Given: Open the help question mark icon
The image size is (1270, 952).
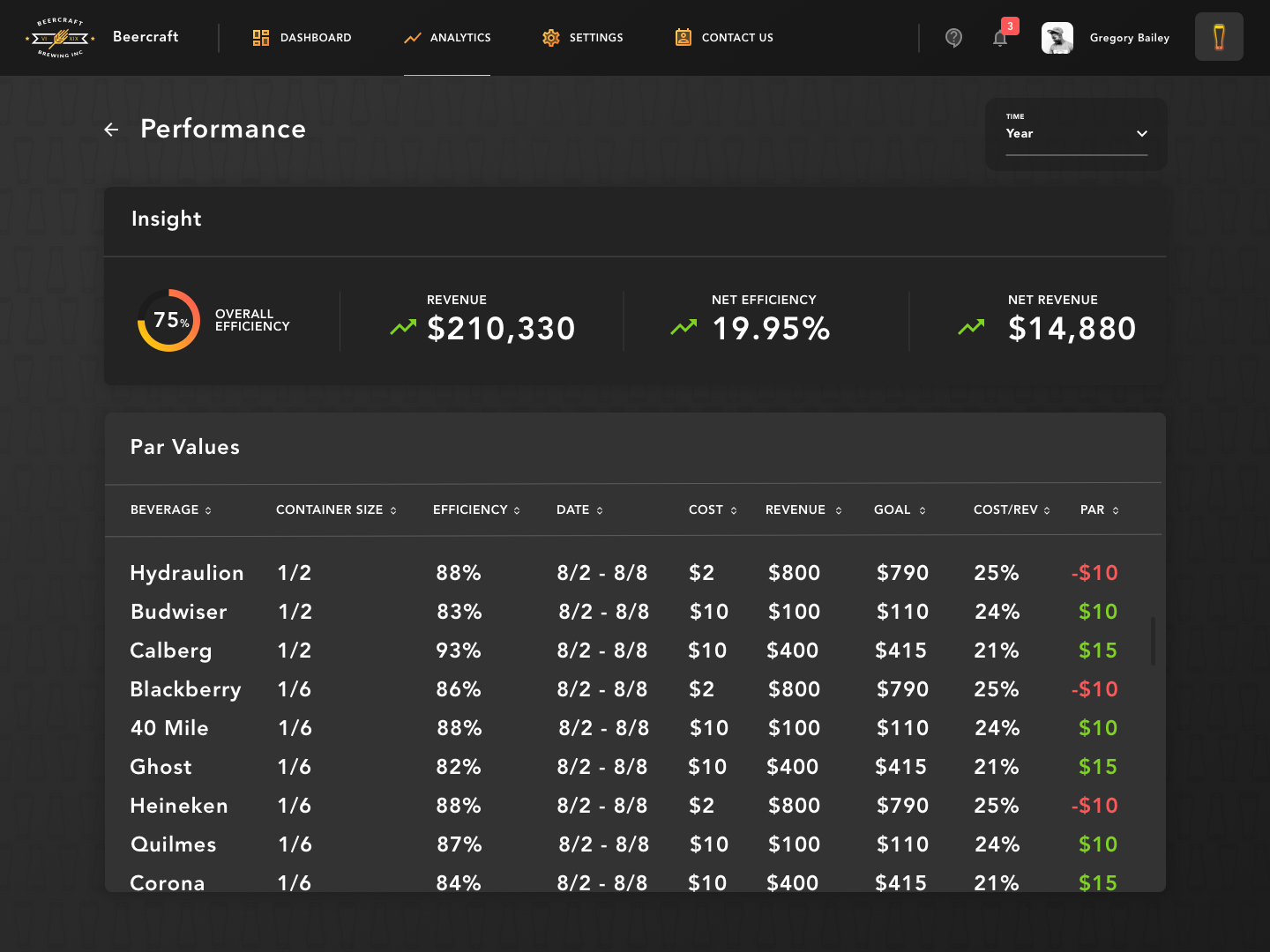Looking at the screenshot, I should (x=953, y=38).
